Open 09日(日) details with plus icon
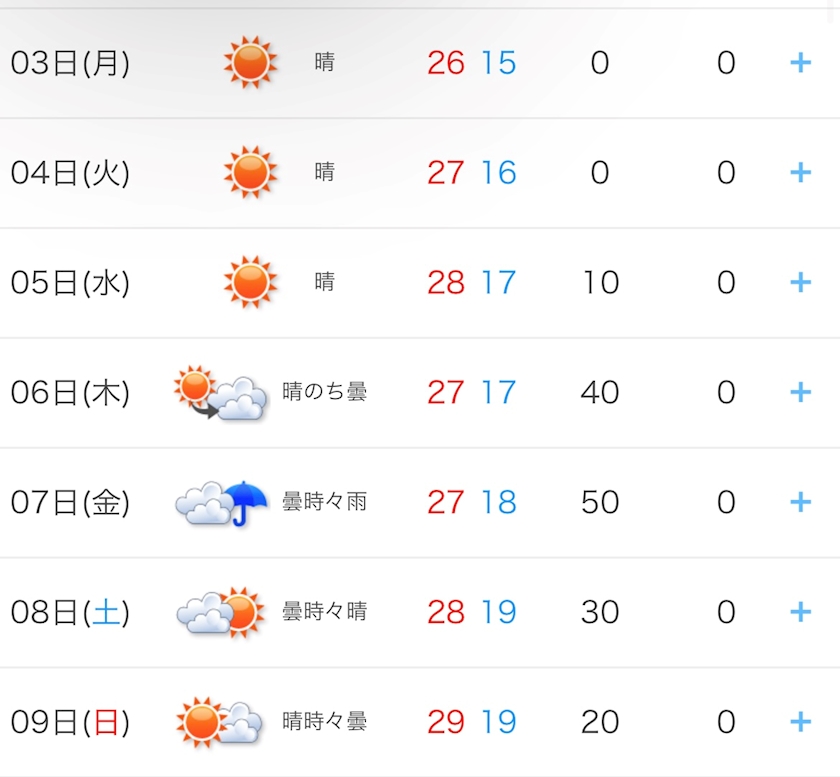 800,722
